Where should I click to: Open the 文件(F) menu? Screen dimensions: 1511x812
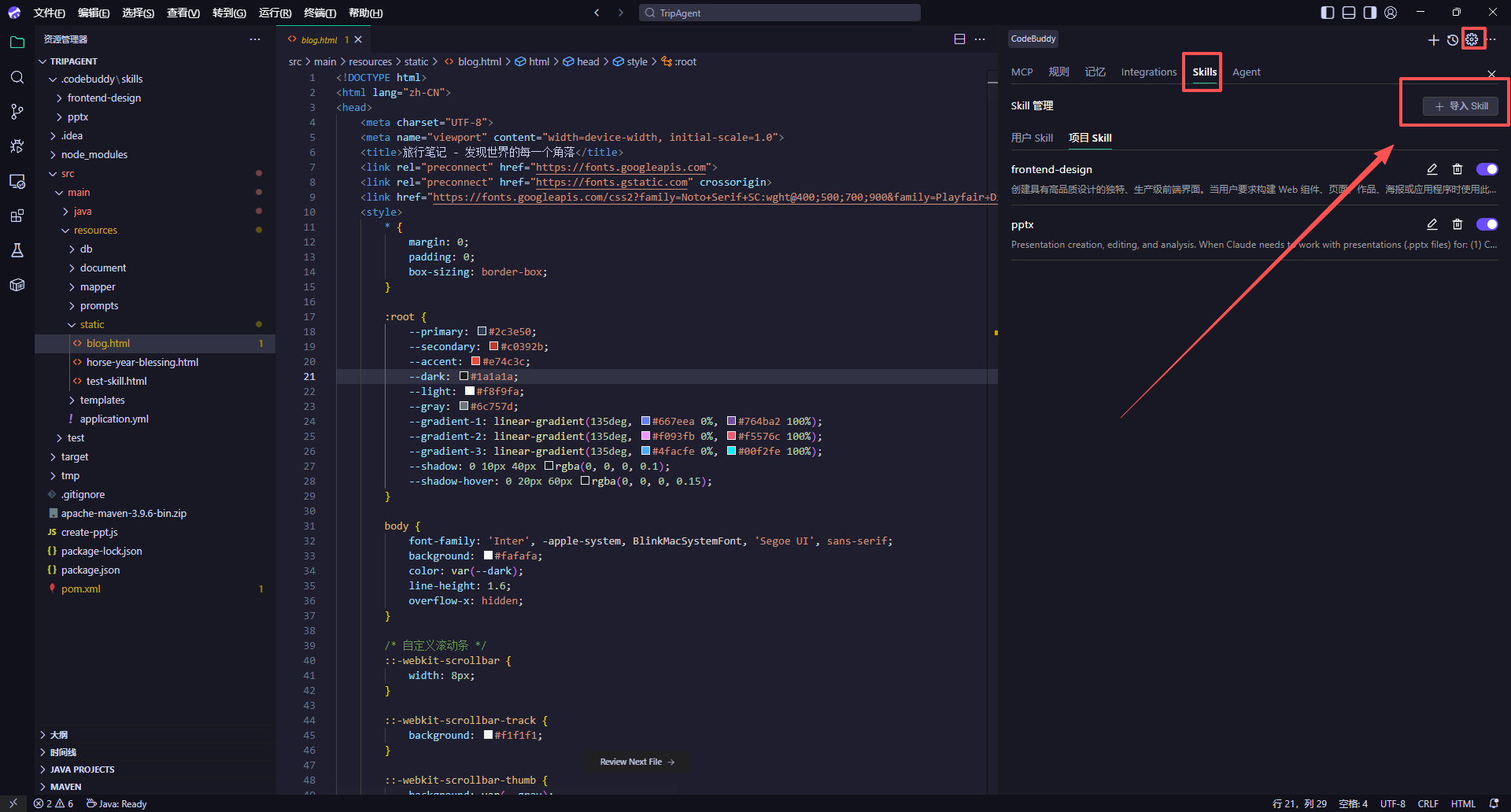[49, 13]
